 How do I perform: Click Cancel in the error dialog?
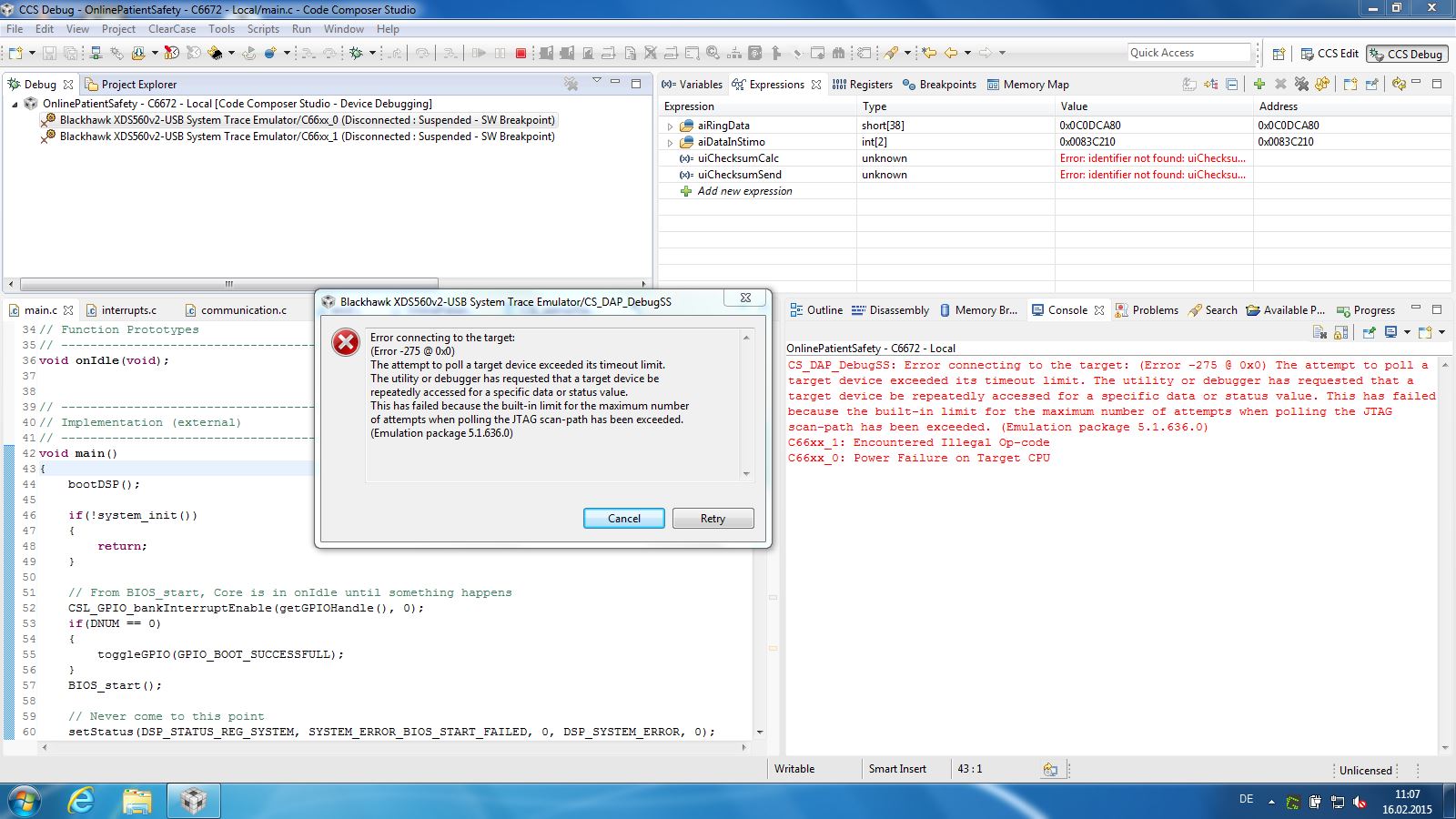click(x=624, y=519)
